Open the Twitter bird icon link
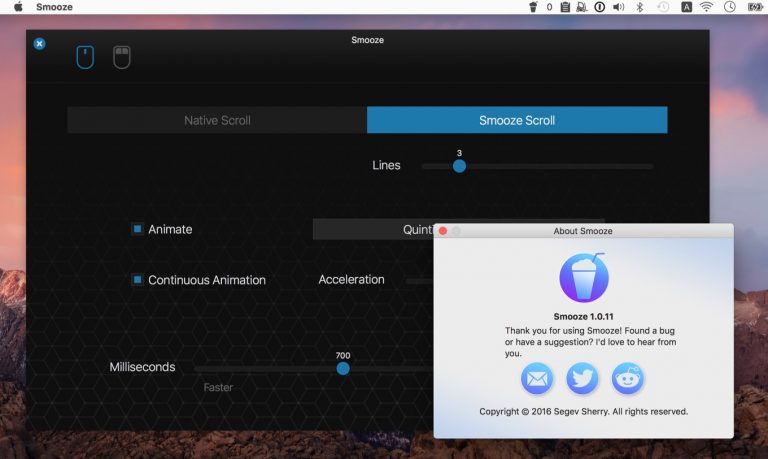 click(x=582, y=379)
